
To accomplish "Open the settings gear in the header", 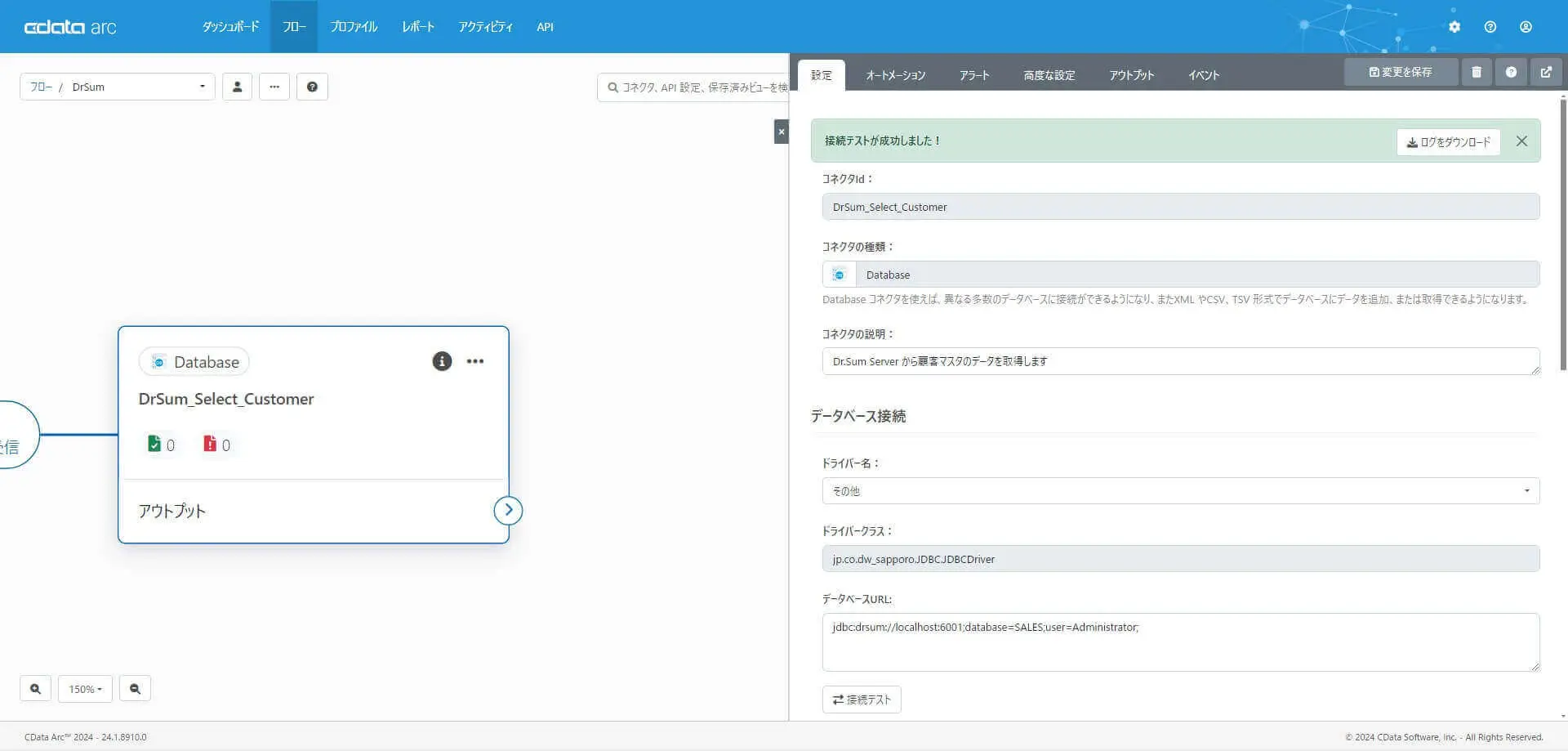I will [1454, 27].
